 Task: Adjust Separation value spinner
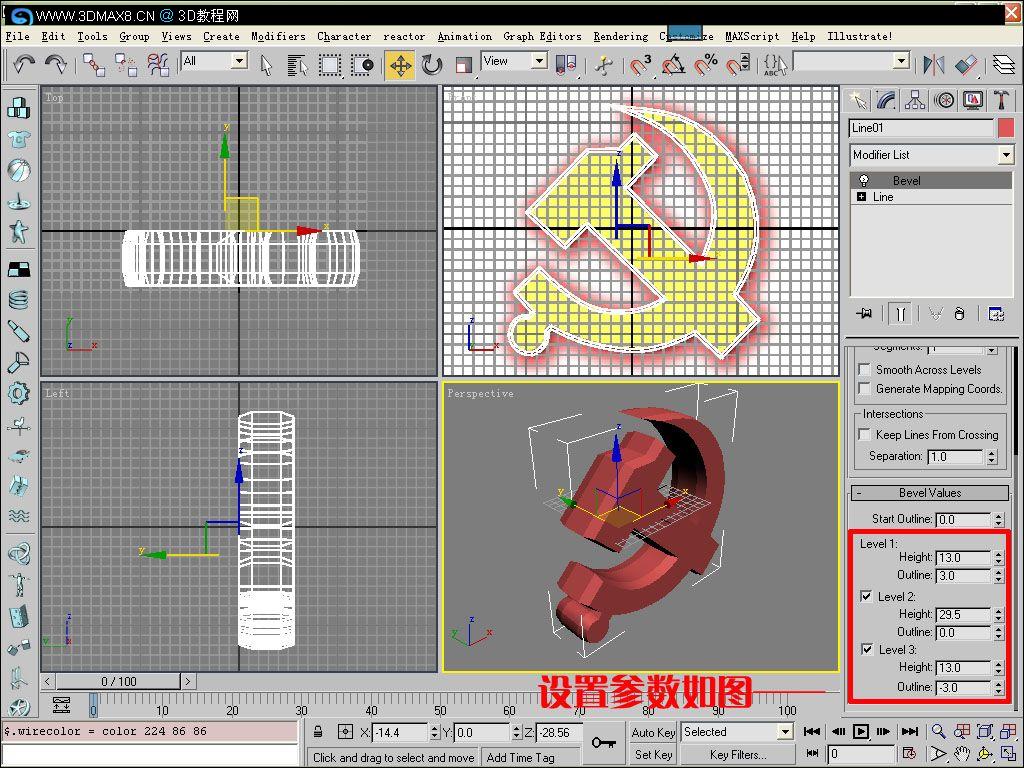click(x=992, y=456)
